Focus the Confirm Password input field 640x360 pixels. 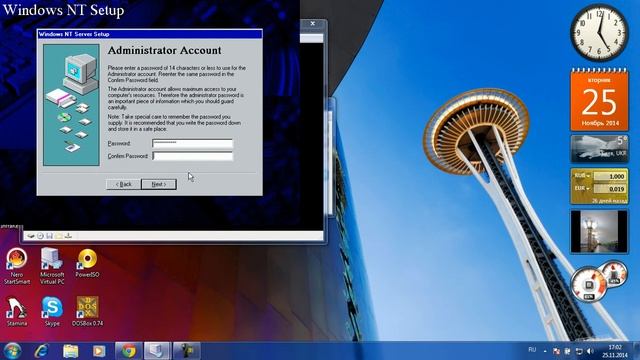[192, 156]
